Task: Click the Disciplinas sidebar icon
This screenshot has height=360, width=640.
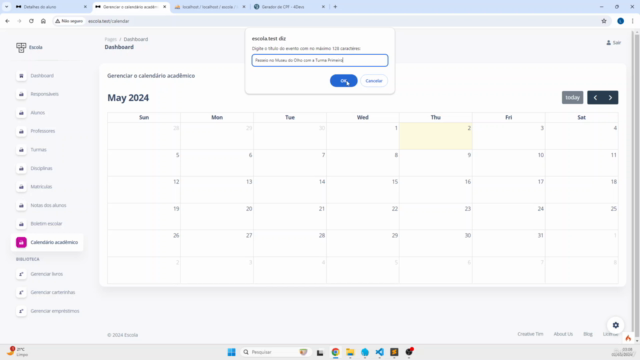Action: 21,168
